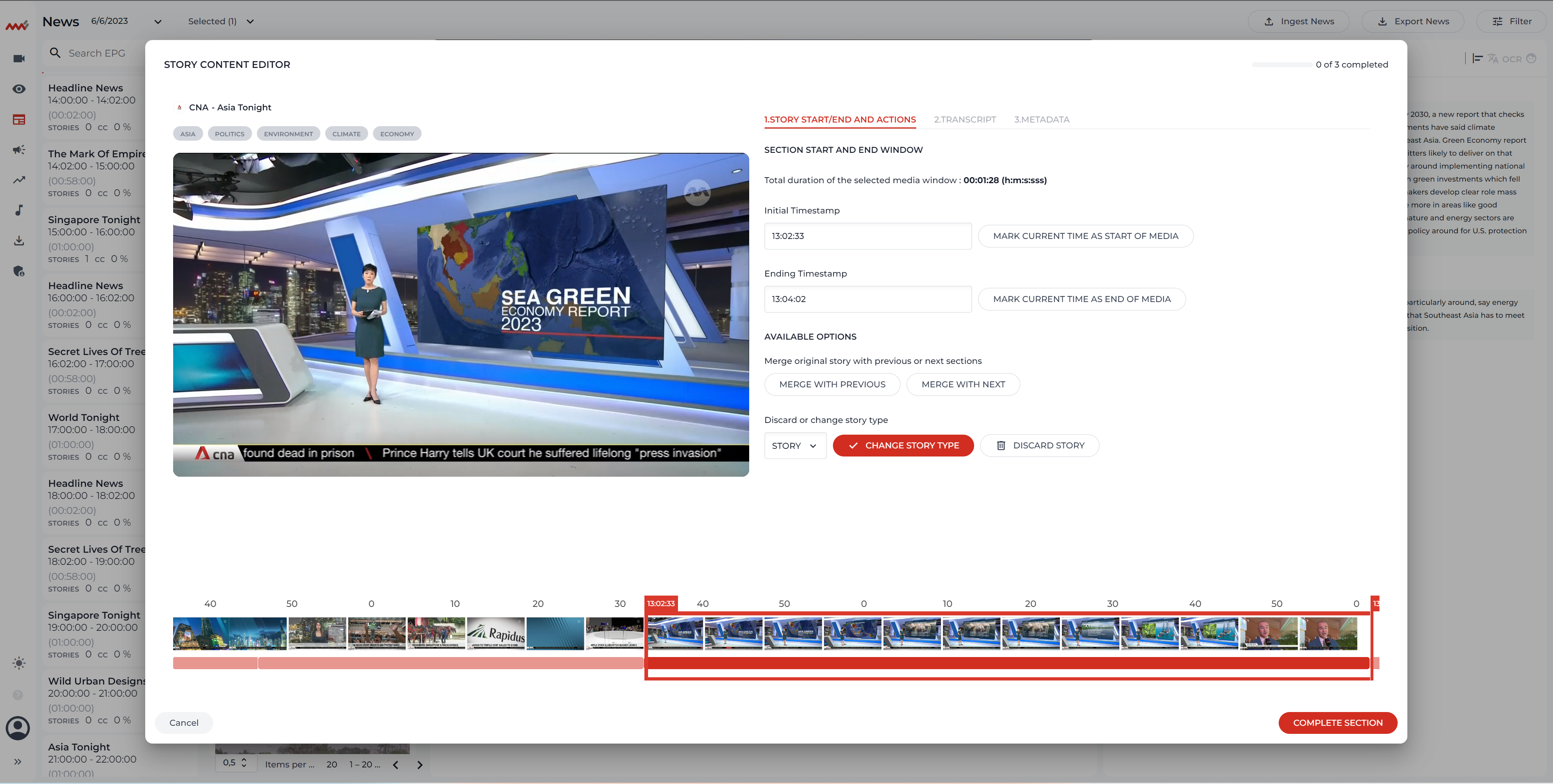Open the trending analytics sidebar icon

click(x=19, y=180)
